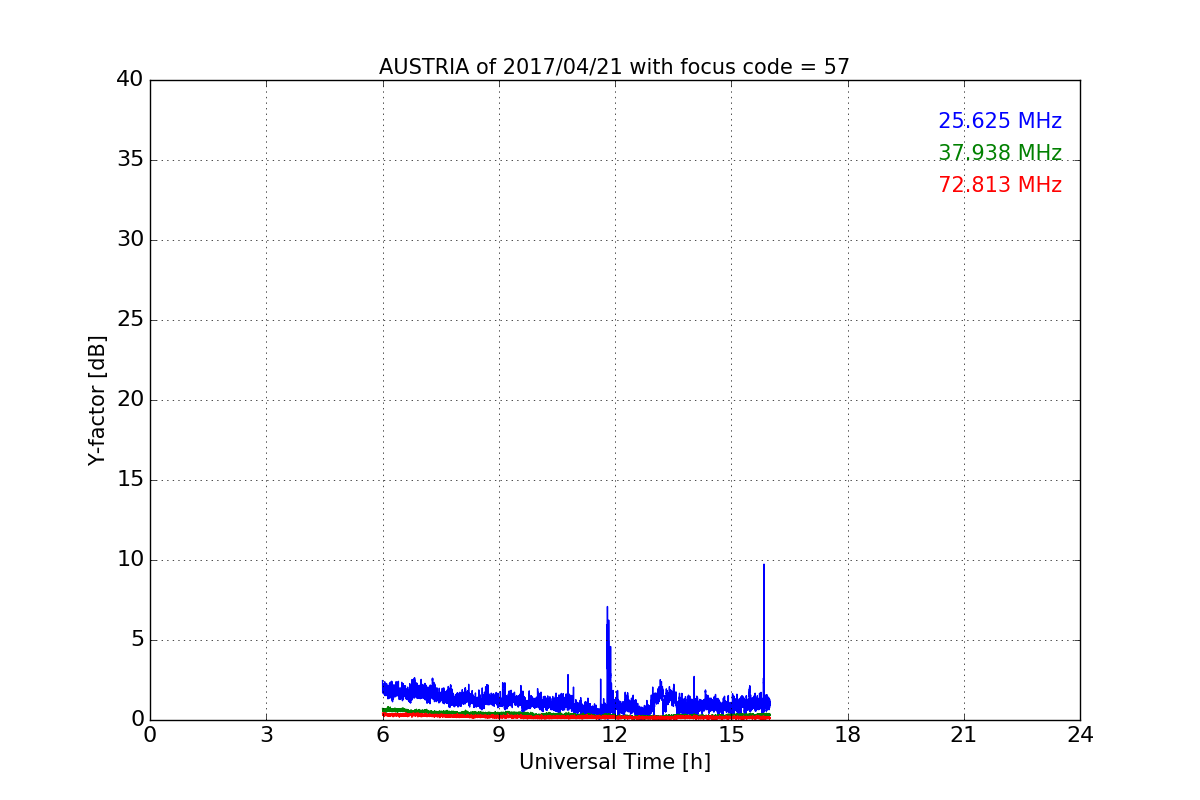Click the x-axis tick label 12

[x=614, y=735]
